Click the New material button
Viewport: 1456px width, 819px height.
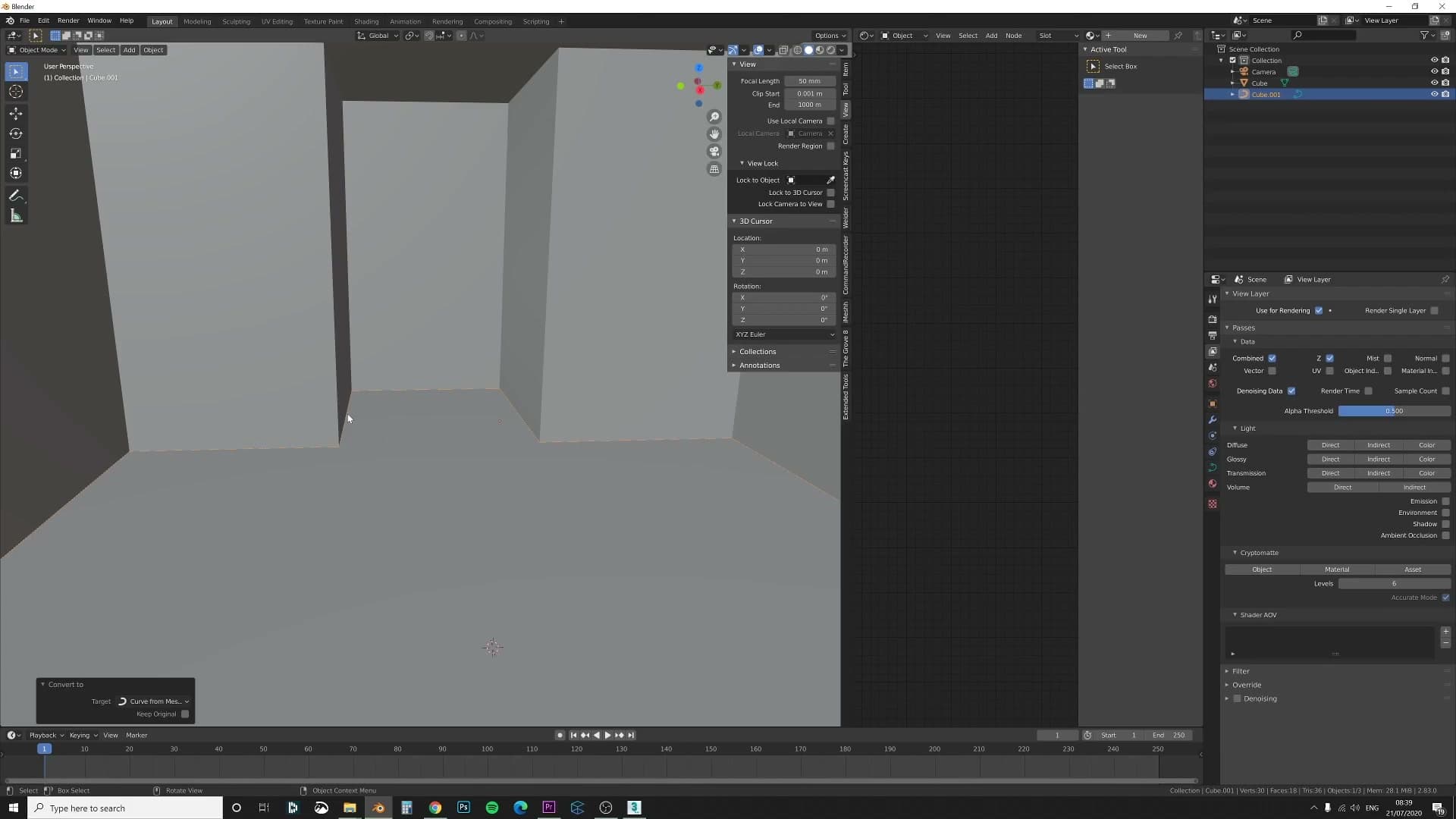point(1140,36)
